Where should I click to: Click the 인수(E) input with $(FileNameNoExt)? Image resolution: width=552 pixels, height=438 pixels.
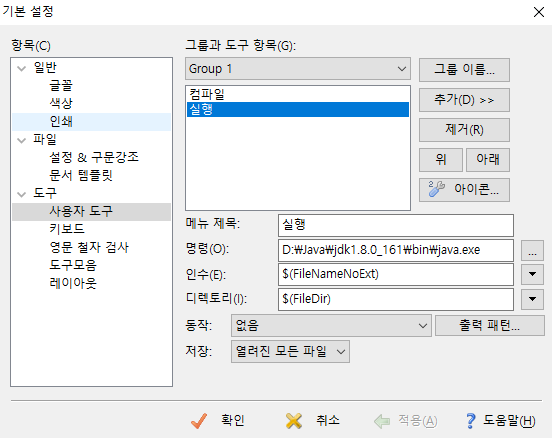[396, 274]
